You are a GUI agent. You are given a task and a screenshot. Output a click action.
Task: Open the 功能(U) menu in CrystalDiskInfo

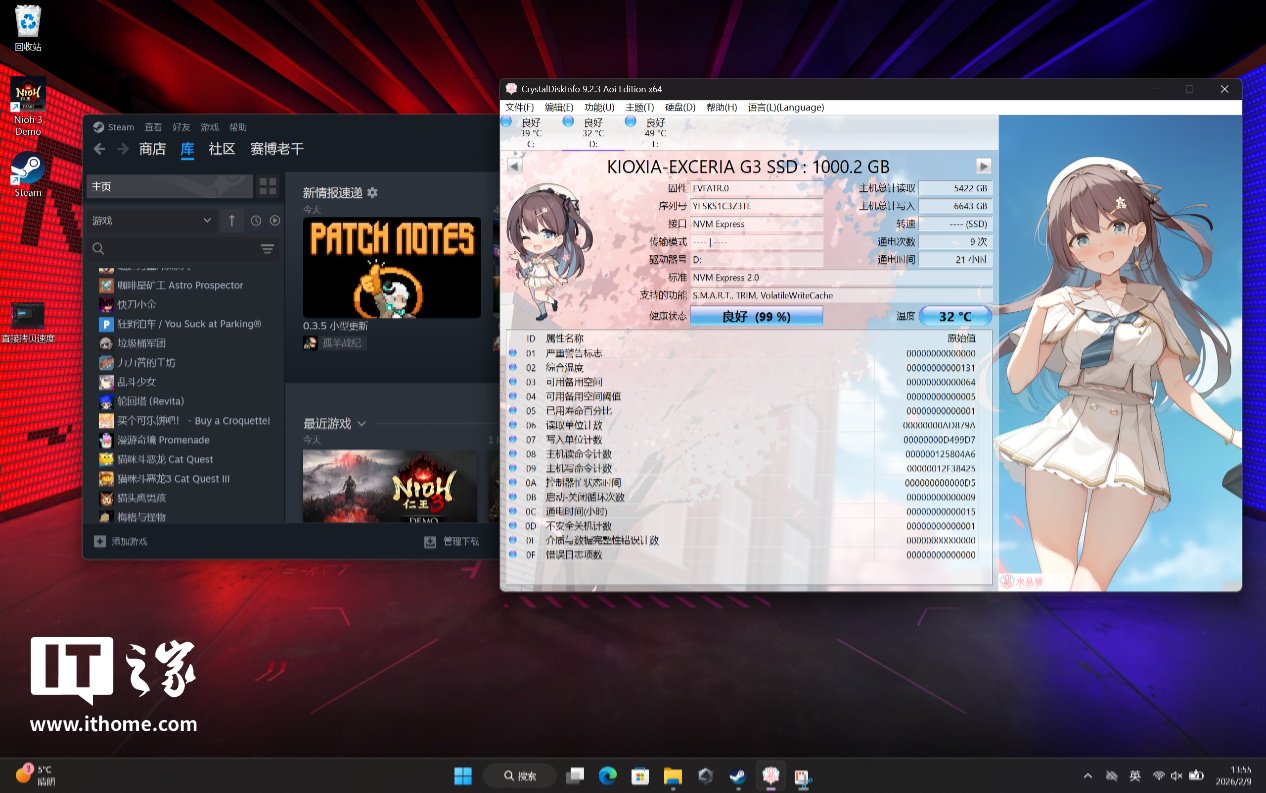[599, 107]
